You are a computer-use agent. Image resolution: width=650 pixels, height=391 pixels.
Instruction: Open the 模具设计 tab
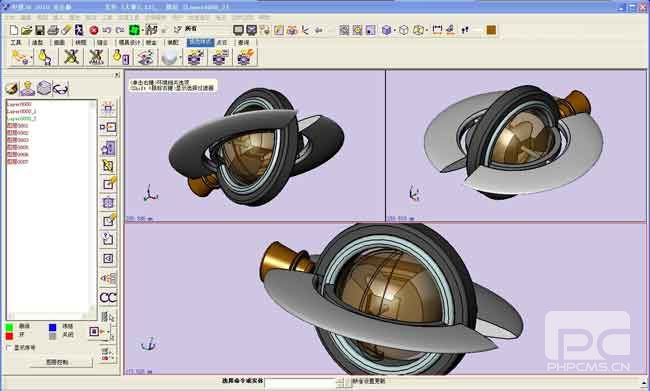(130, 42)
